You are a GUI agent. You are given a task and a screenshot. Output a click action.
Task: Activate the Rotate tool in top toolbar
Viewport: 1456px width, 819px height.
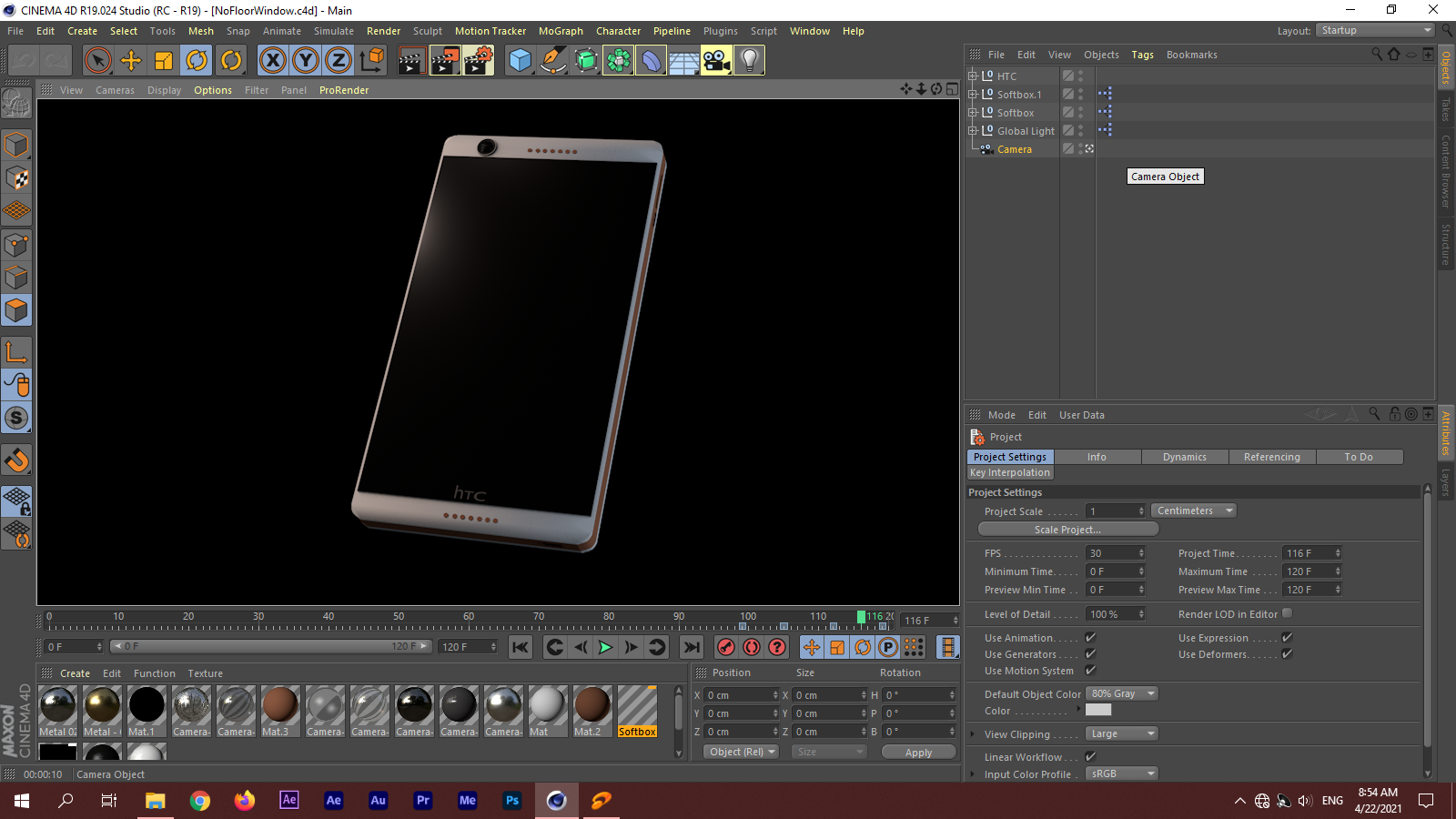[197, 61]
